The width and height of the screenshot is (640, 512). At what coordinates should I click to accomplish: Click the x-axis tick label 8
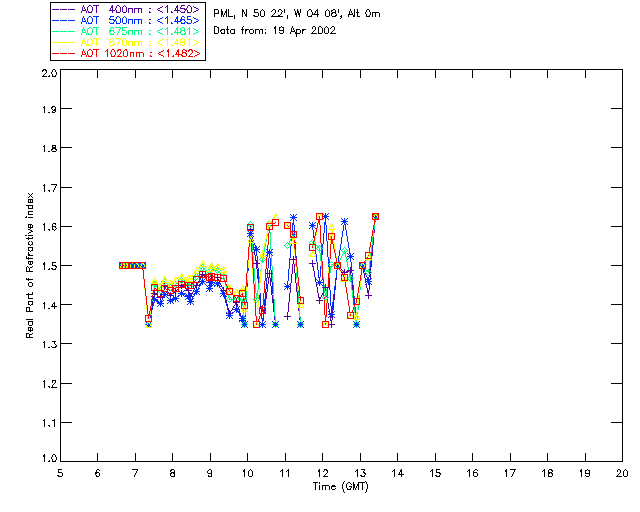click(173, 473)
